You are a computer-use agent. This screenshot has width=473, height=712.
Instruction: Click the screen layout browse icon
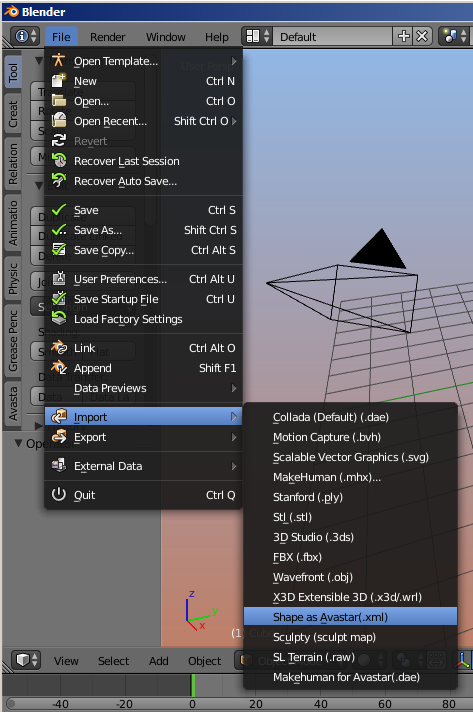(x=257, y=36)
